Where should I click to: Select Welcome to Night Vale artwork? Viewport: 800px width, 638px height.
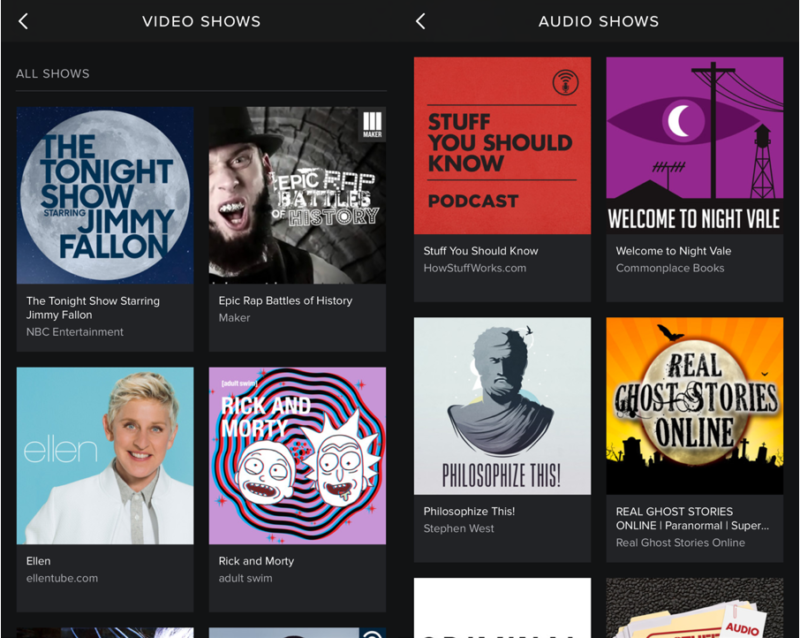[694, 146]
